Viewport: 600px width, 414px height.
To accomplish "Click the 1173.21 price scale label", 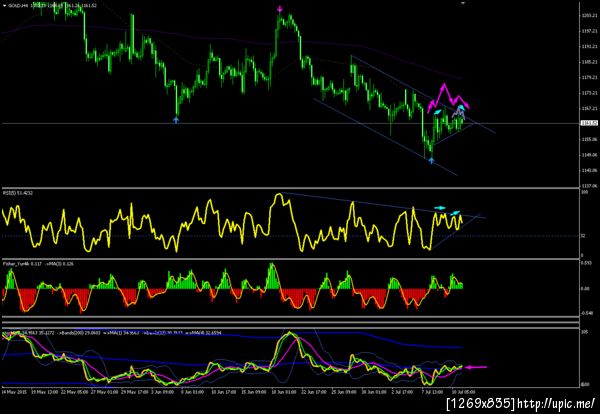I will (x=590, y=93).
